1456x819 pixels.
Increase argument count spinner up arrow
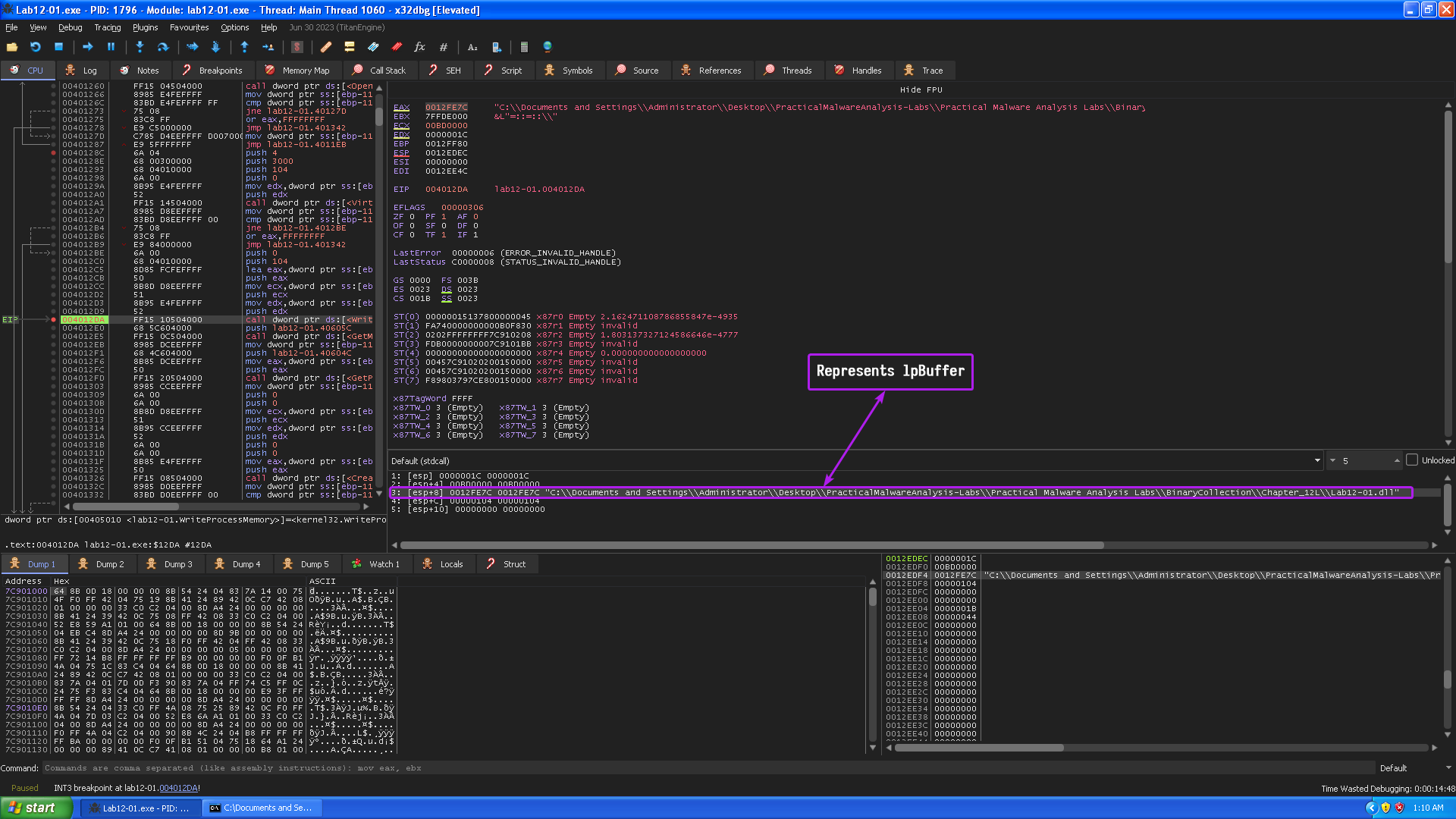[x=1397, y=458]
